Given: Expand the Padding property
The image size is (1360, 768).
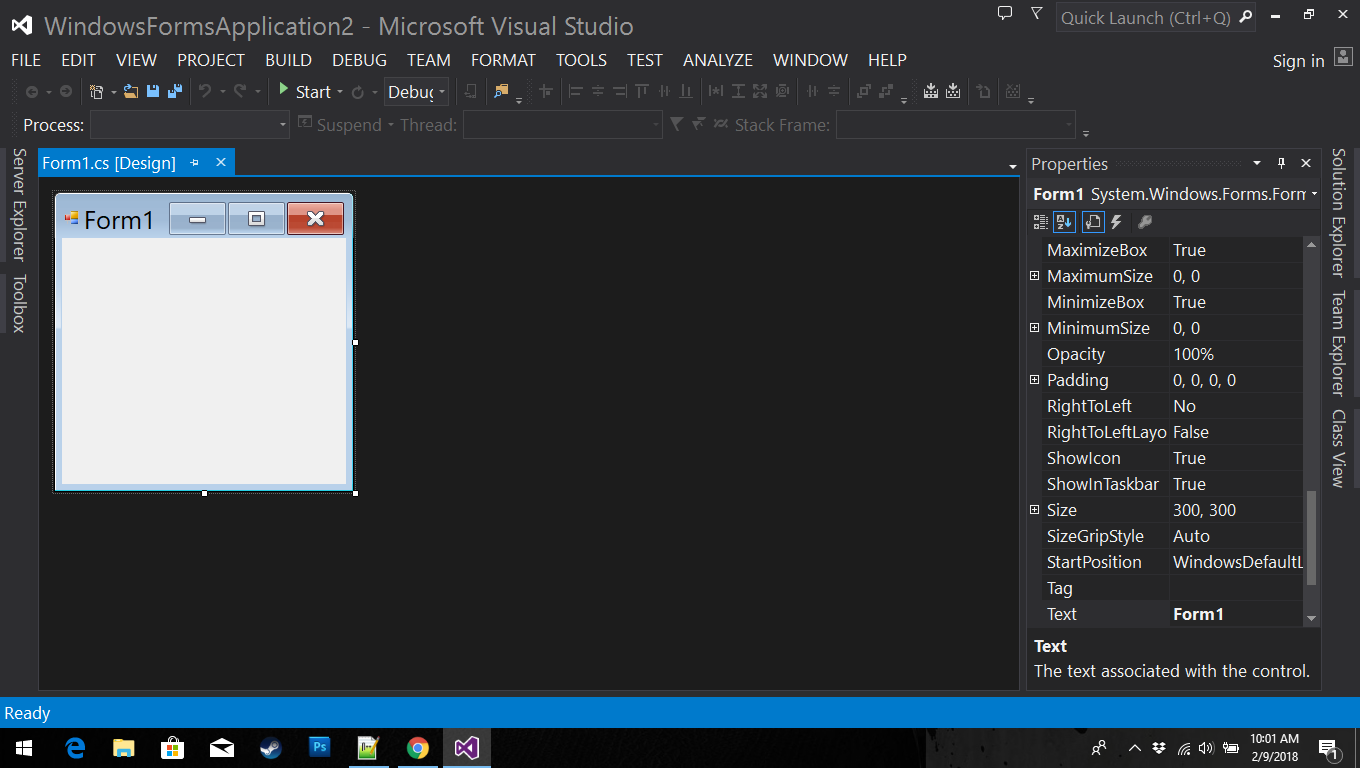Looking at the screenshot, I should pos(1035,379).
